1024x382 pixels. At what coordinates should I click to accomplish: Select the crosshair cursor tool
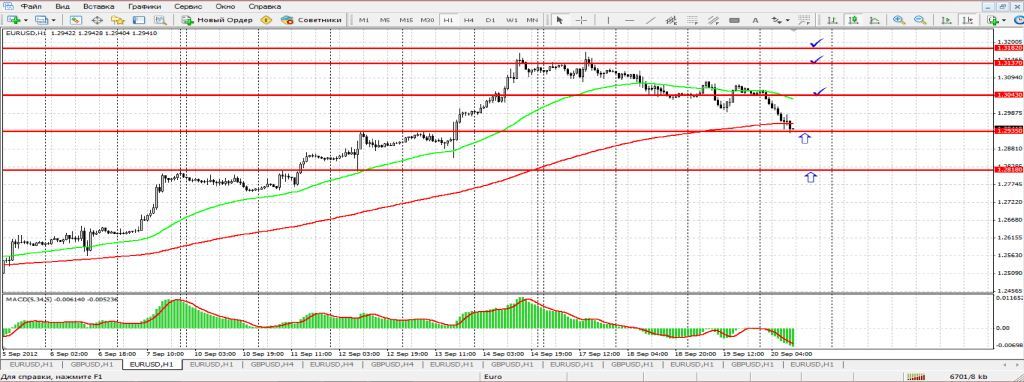(x=581, y=20)
